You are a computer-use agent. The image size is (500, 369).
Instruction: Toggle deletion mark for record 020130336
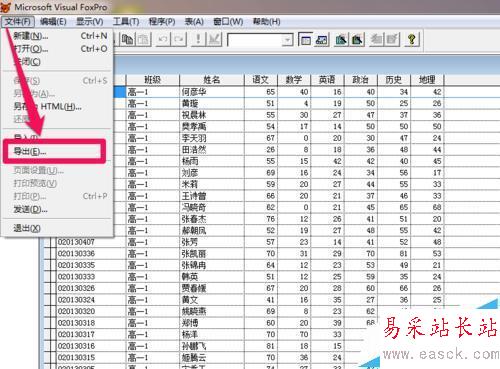click(x=53, y=254)
